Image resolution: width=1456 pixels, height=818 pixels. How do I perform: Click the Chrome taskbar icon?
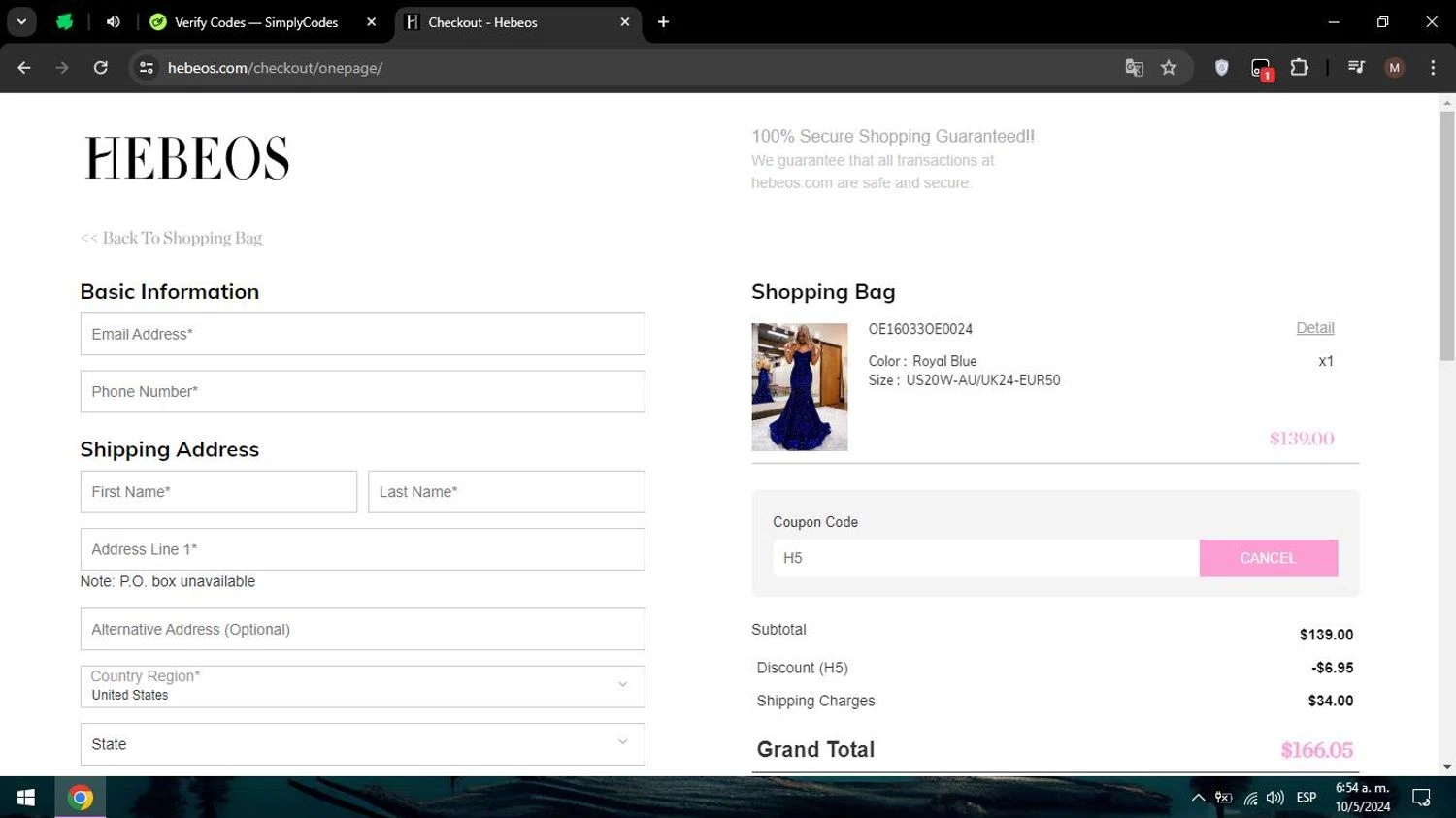tap(81, 798)
